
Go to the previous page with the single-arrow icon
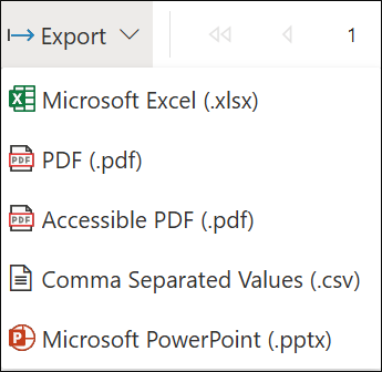[x=287, y=35]
